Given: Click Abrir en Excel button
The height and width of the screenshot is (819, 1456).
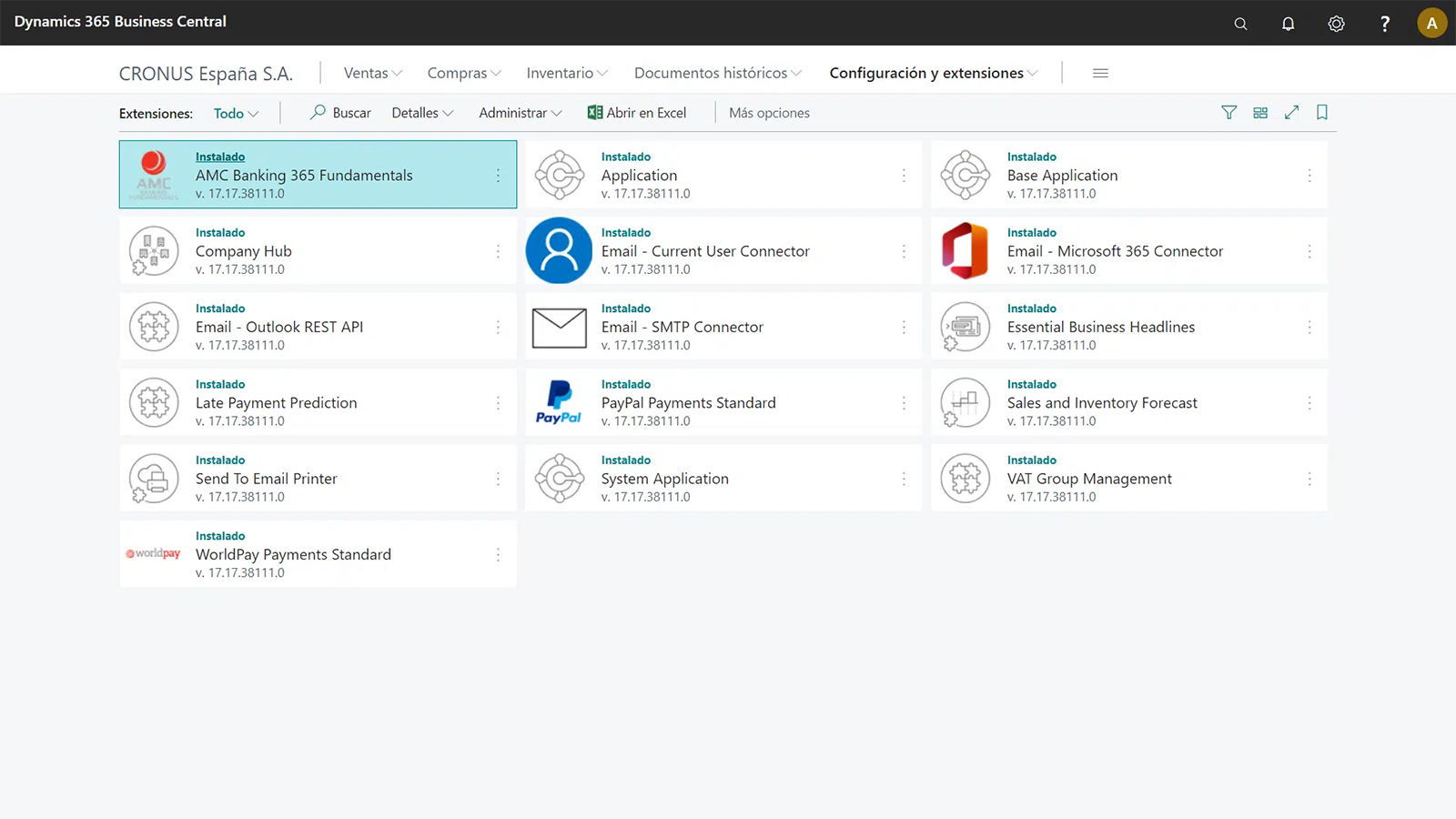Looking at the screenshot, I should tap(637, 113).
